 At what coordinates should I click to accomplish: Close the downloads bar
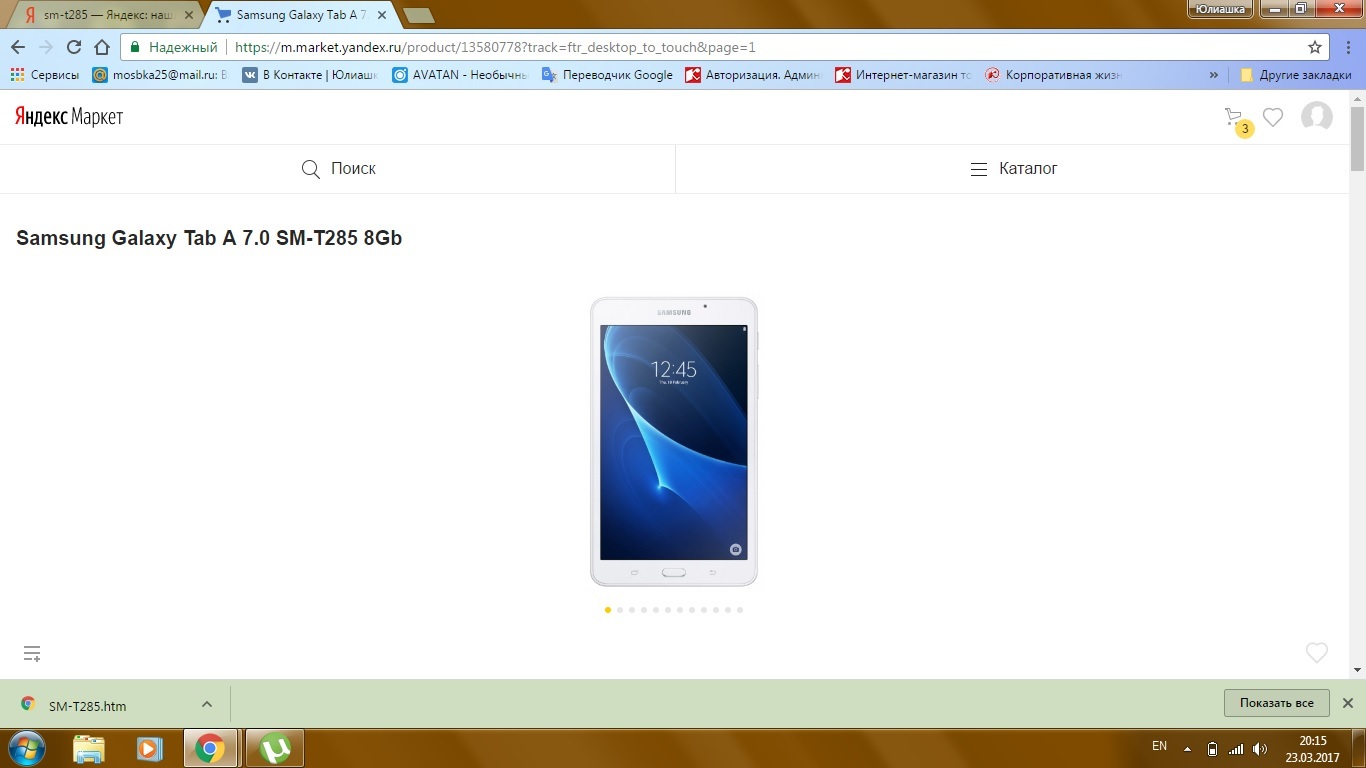click(1347, 703)
